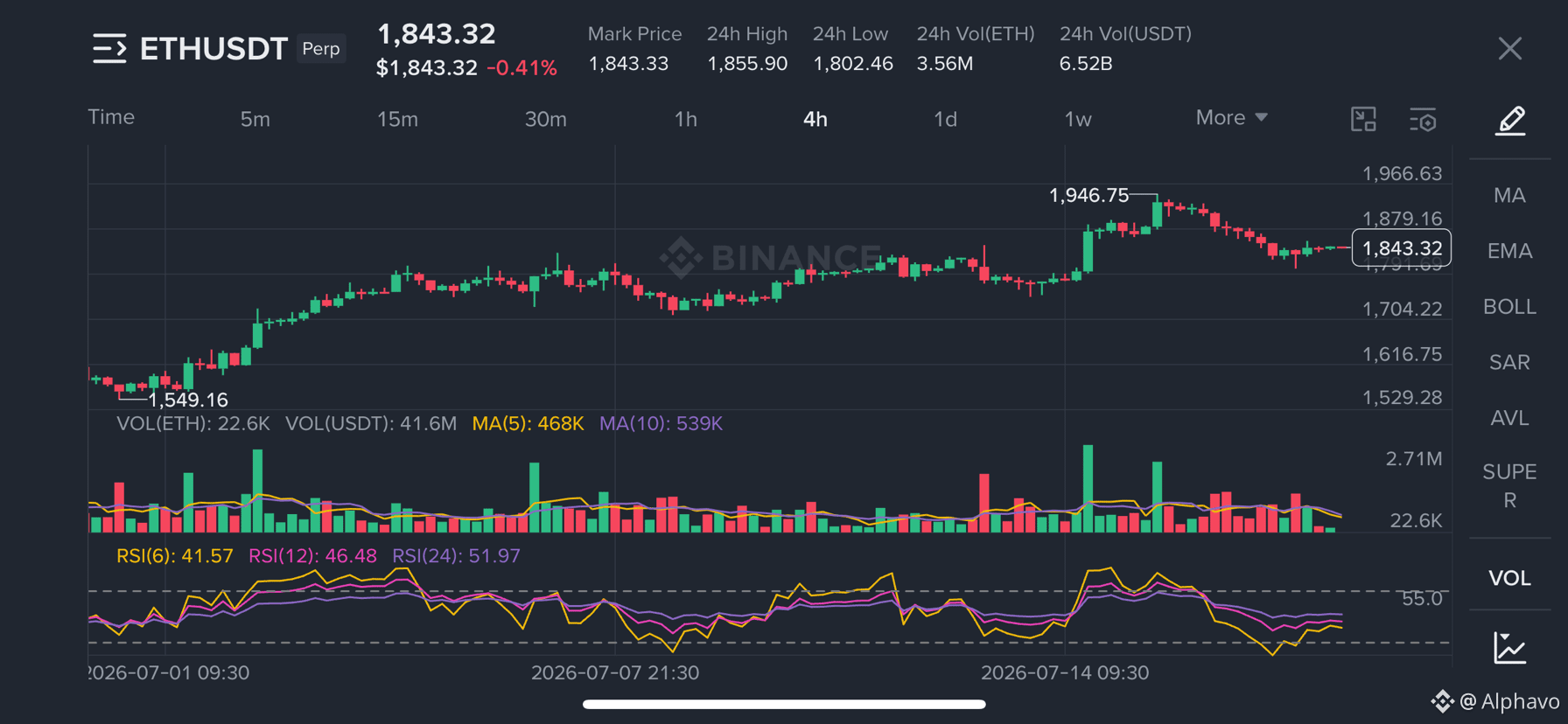Toggle the AVL indicator
Screen dimensions: 1568x724
(1509, 418)
